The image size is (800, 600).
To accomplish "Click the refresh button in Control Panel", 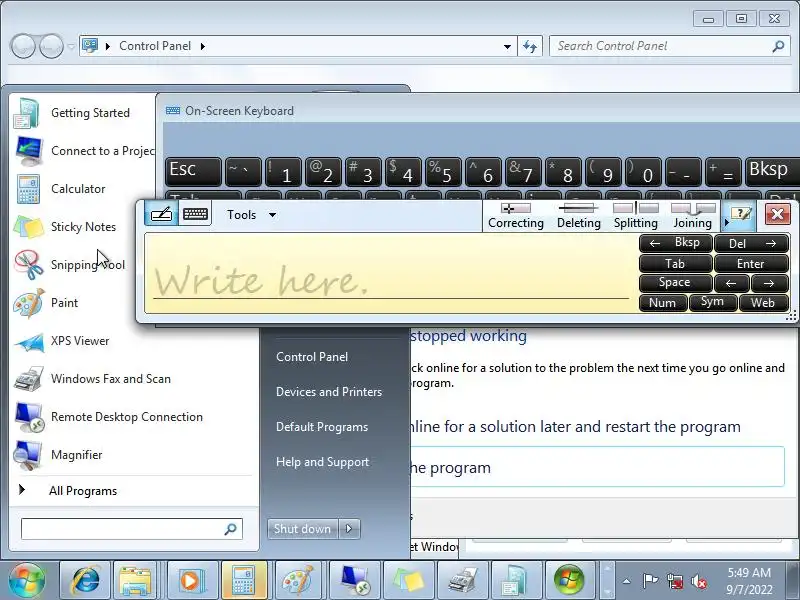I will (530, 46).
